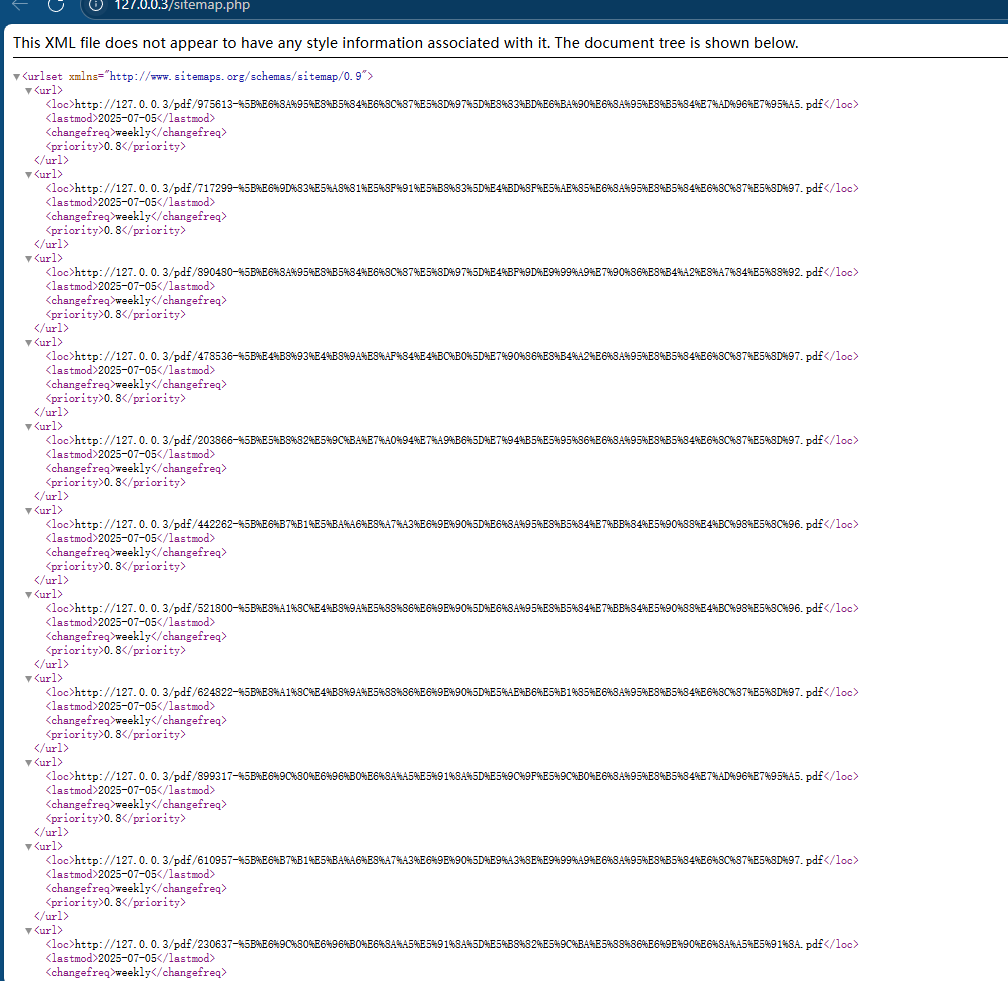Viewport: 1008px width, 981px height.
Task: Click lastmod 2025-07-05 under the 203866 entry
Action: tap(130, 454)
